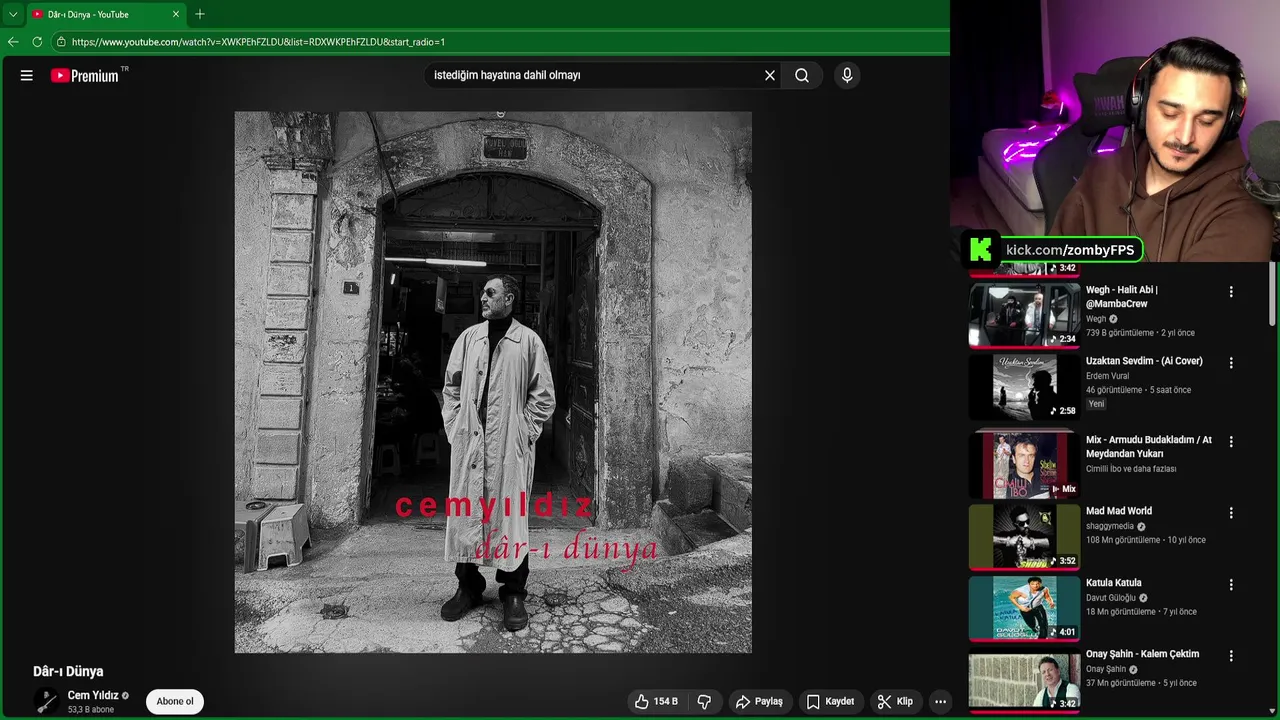Click the search field text
The height and width of the screenshot is (720, 1280).
click(507, 75)
